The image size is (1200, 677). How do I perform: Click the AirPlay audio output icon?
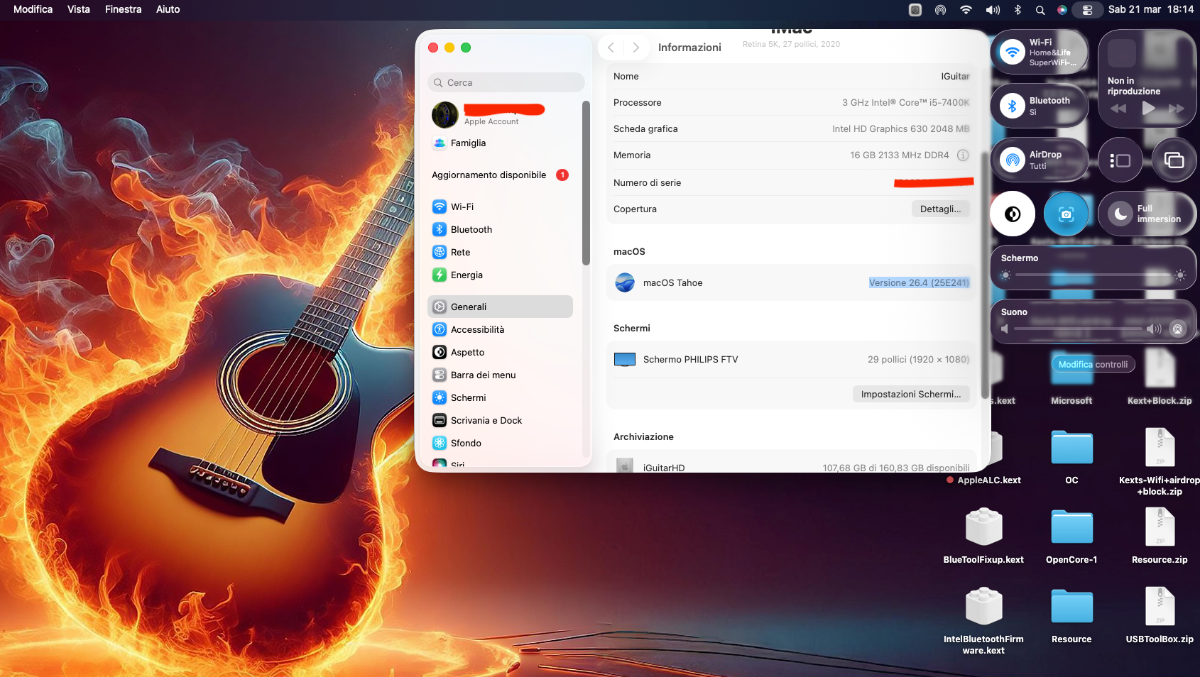[x=1177, y=328]
